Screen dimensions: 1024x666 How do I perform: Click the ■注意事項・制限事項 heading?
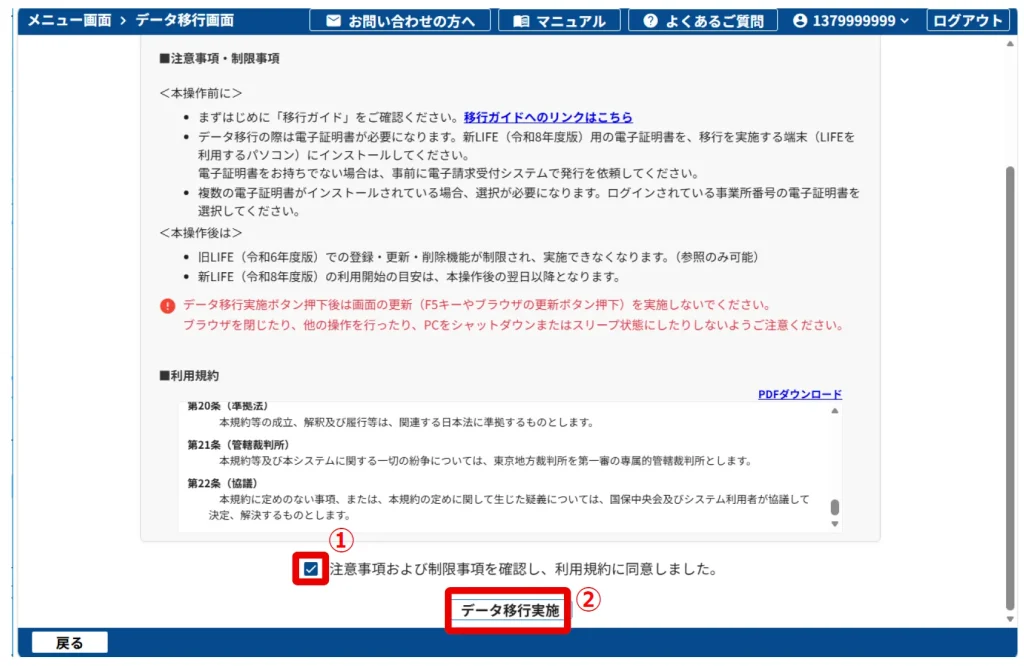pyautogui.click(x=219, y=59)
